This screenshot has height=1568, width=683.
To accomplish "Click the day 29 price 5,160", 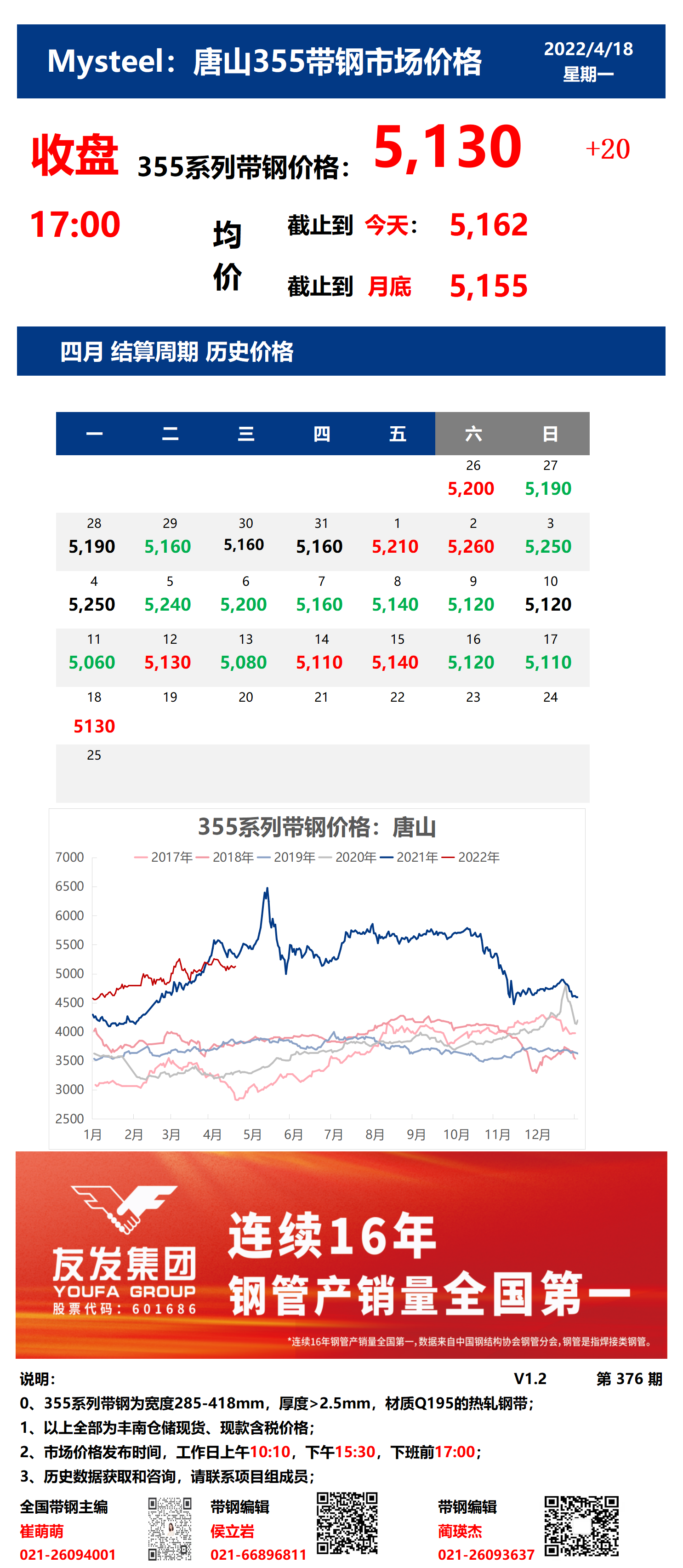I will tap(167, 546).
